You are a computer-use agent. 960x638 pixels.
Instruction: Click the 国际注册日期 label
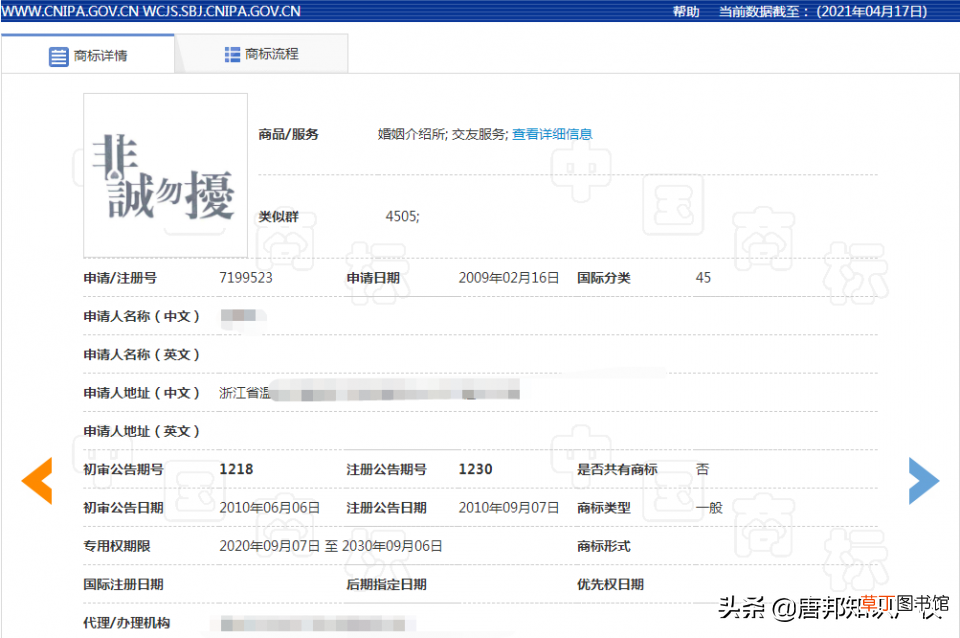(124, 584)
